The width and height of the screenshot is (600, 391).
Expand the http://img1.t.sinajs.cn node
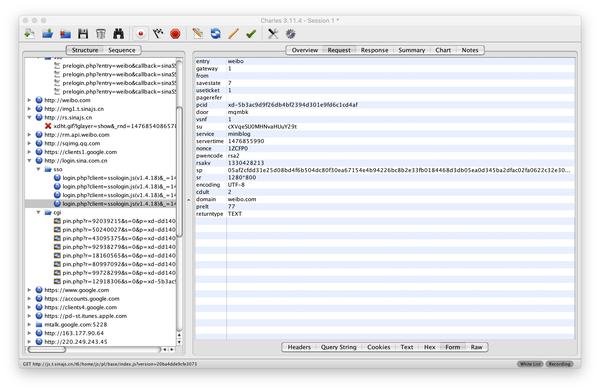point(29,109)
